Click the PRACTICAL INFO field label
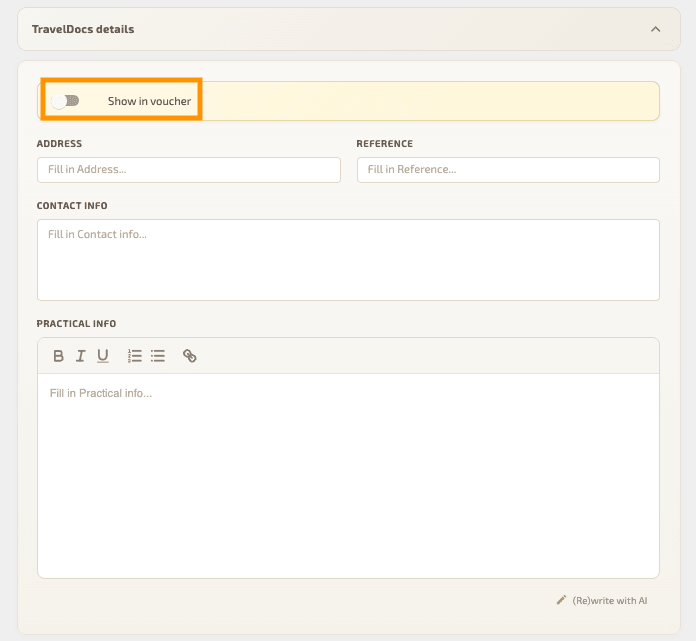The image size is (696, 641). (76, 324)
